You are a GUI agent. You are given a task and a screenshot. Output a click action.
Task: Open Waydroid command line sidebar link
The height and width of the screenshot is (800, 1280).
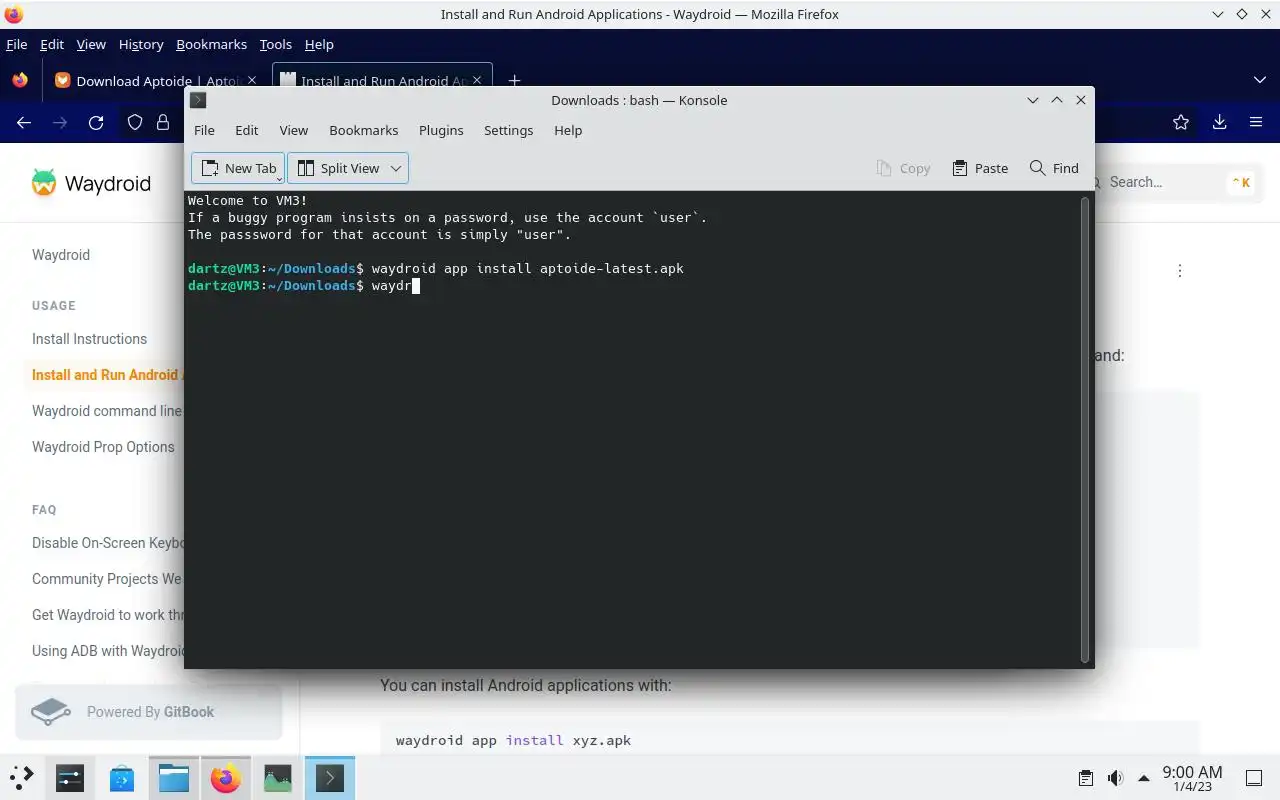coord(107,411)
